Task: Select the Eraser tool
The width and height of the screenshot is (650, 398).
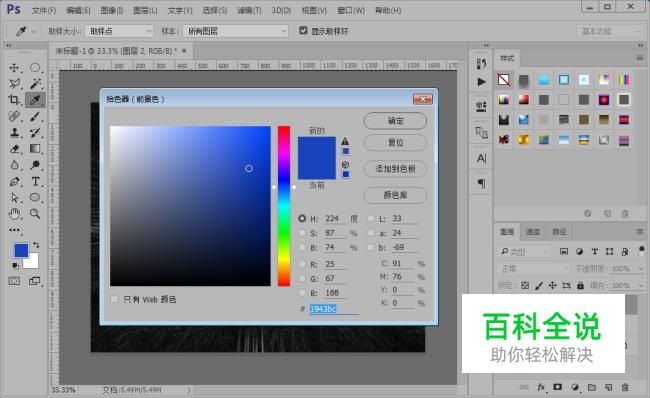Action: point(15,149)
